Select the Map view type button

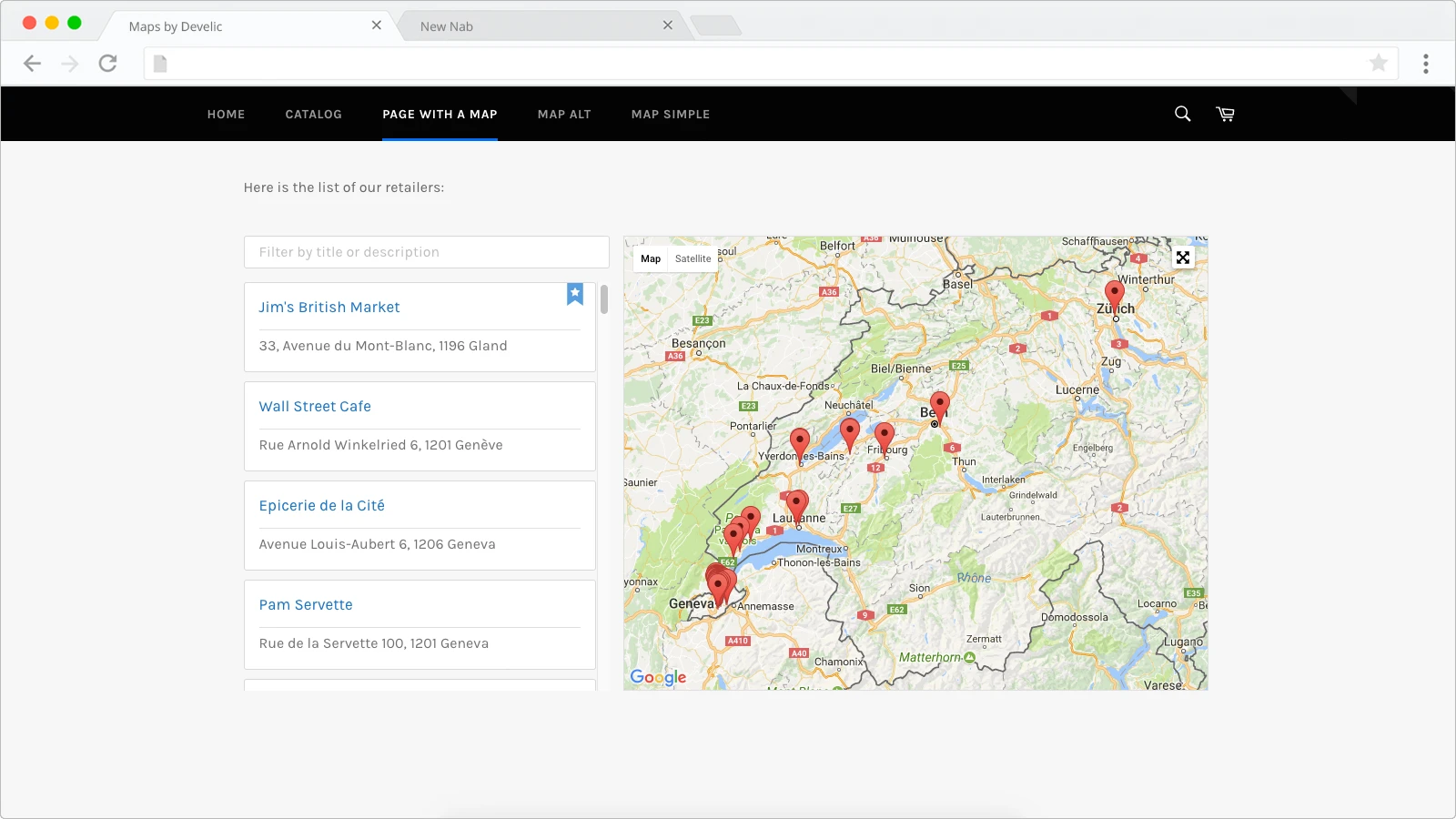pyautogui.click(x=651, y=258)
